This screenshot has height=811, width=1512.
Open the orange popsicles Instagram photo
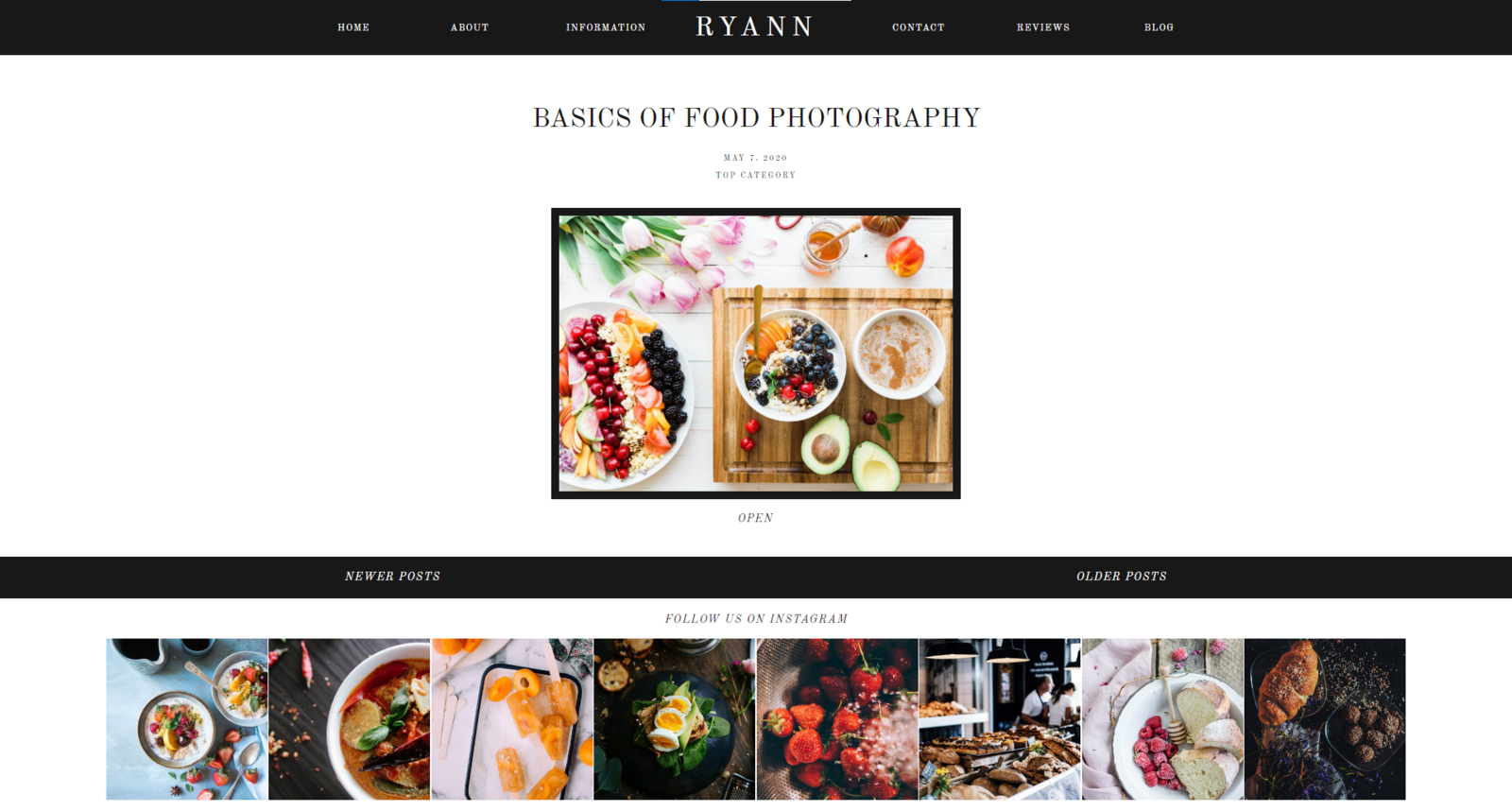pyautogui.click(x=512, y=719)
